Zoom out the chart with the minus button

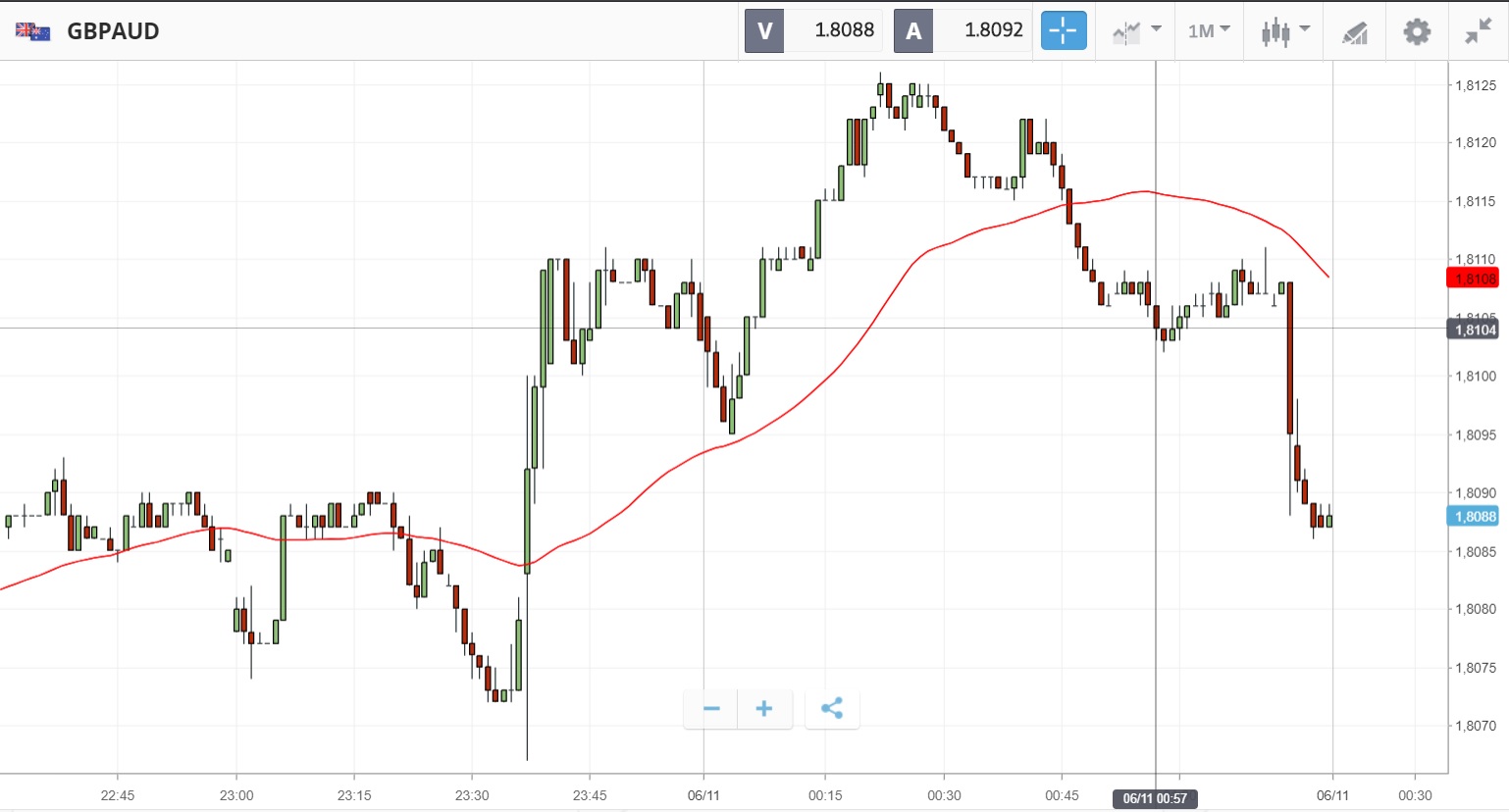[711, 709]
